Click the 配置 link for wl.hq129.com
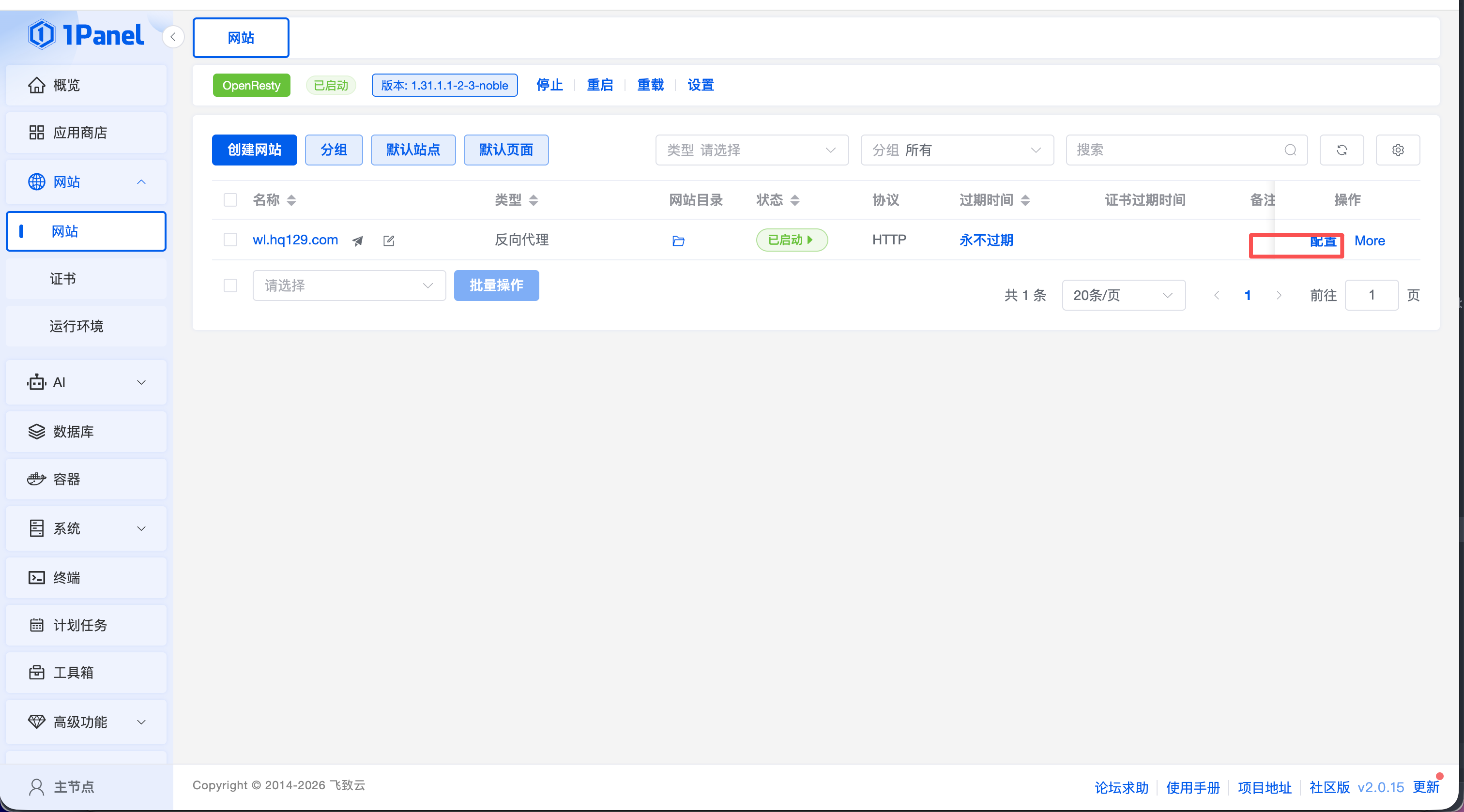Screen dimensions: 1464x812 (x=1323, y=241)
